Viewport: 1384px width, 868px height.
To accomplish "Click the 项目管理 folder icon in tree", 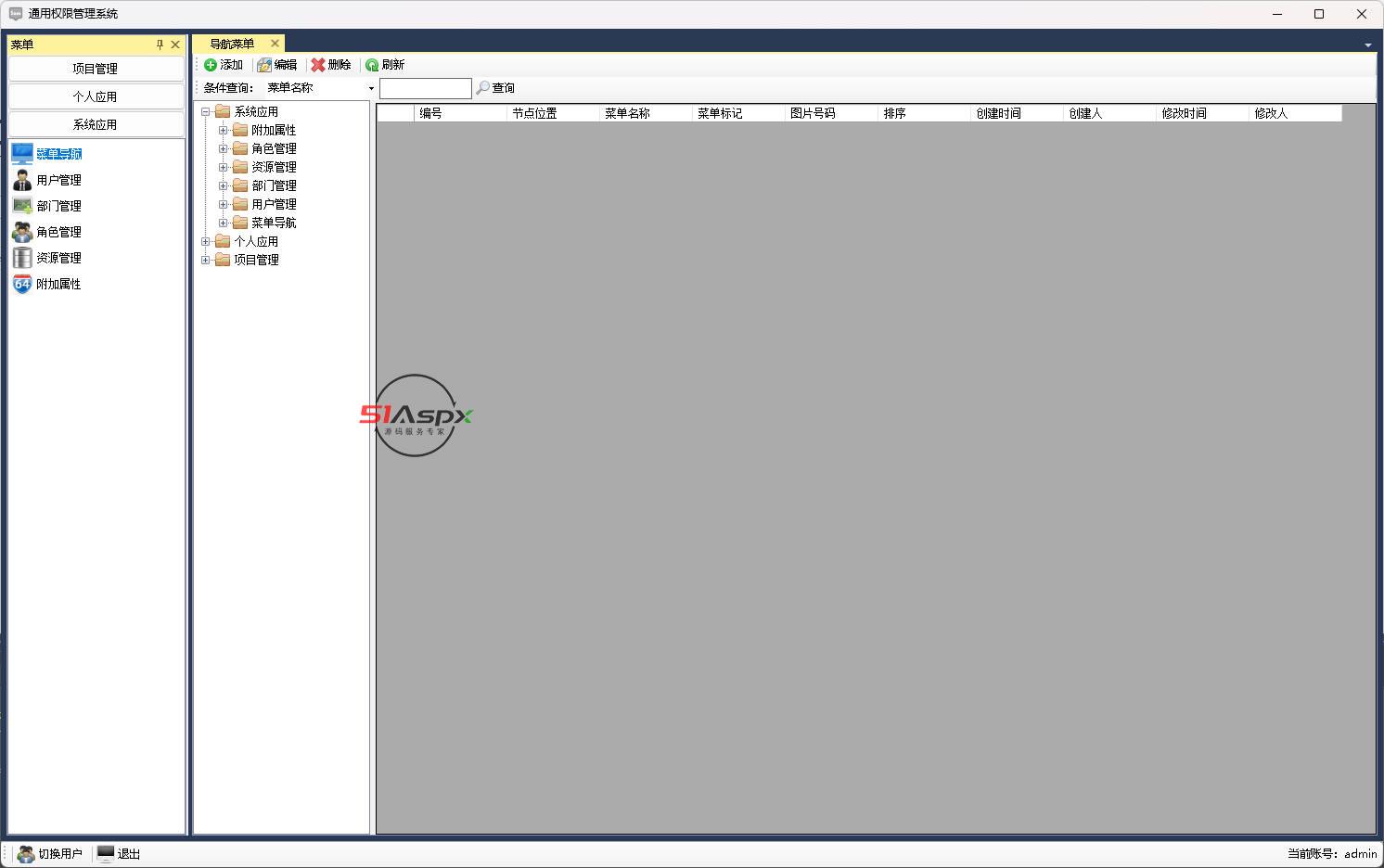I will 223,260.
